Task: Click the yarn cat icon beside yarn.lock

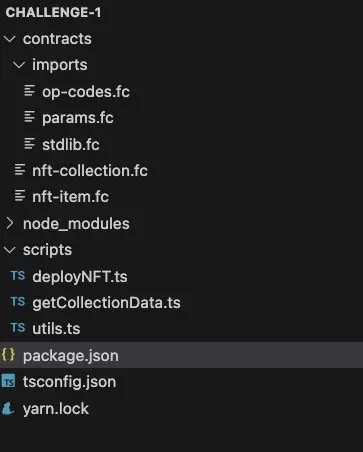Action: [x=8, y=408]
